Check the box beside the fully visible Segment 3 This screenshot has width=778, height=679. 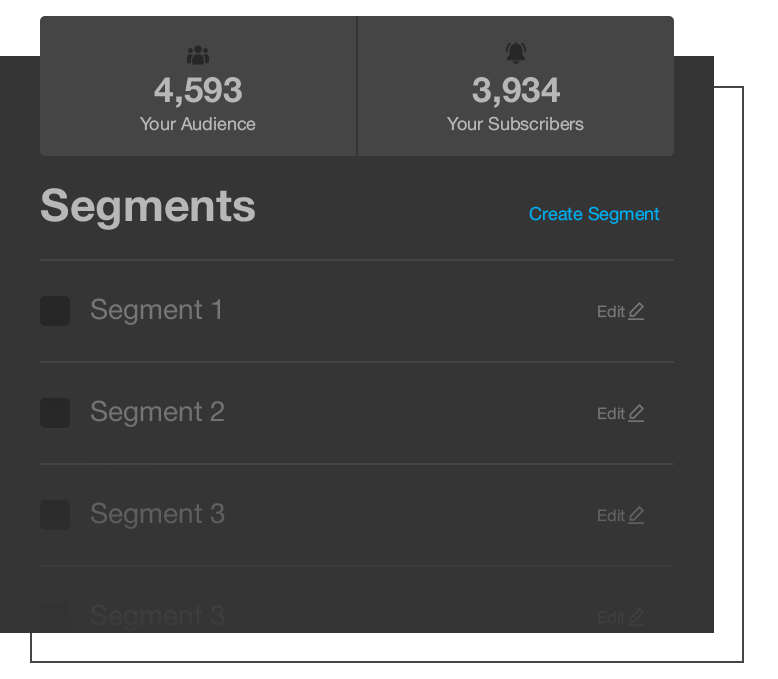[55, 515]
